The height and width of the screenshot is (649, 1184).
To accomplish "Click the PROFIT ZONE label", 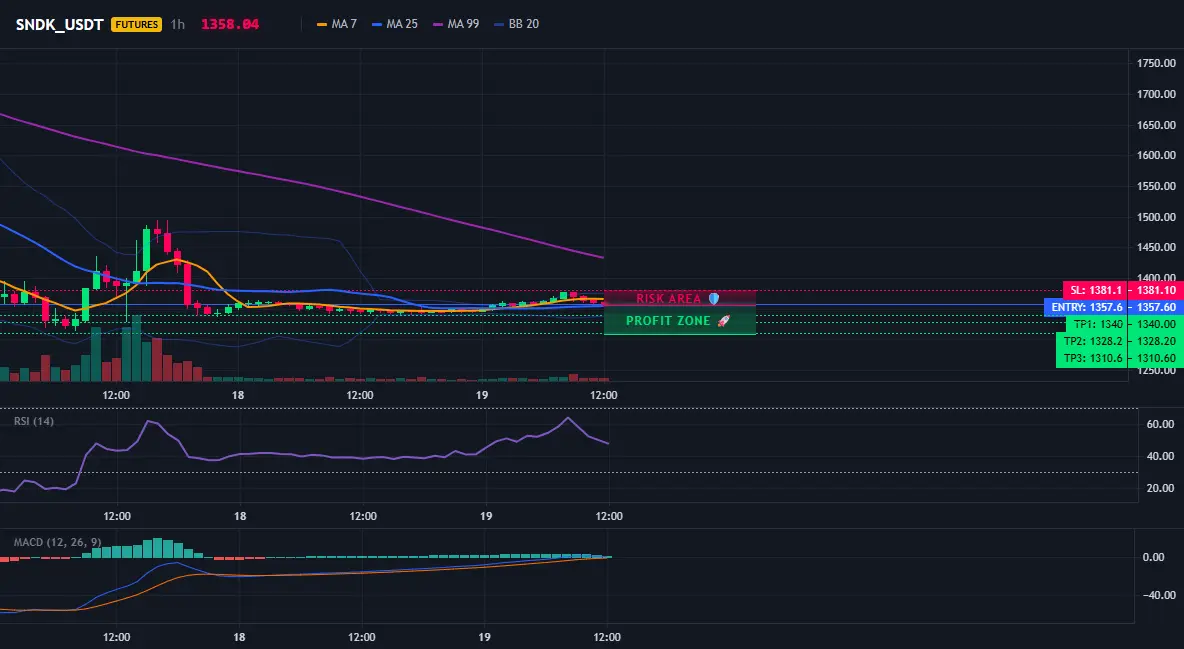I will (x=668, y=321).
